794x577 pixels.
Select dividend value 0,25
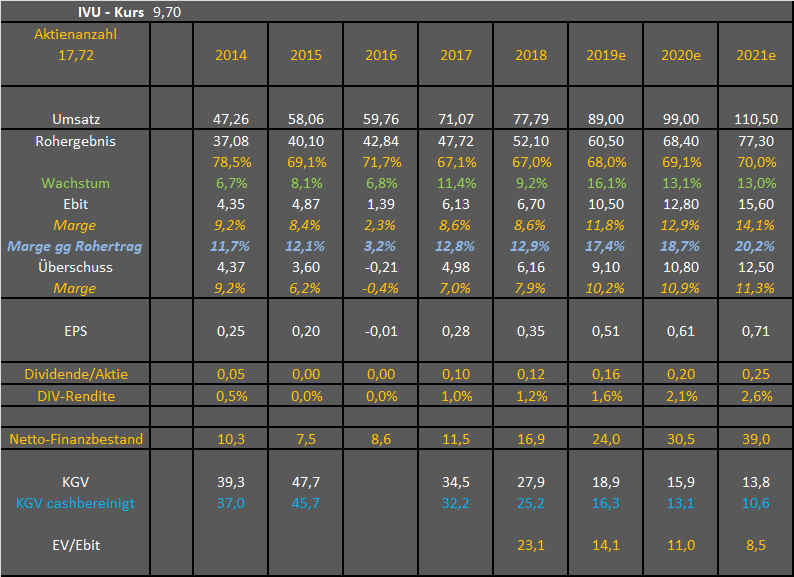(x=756, y=374)
